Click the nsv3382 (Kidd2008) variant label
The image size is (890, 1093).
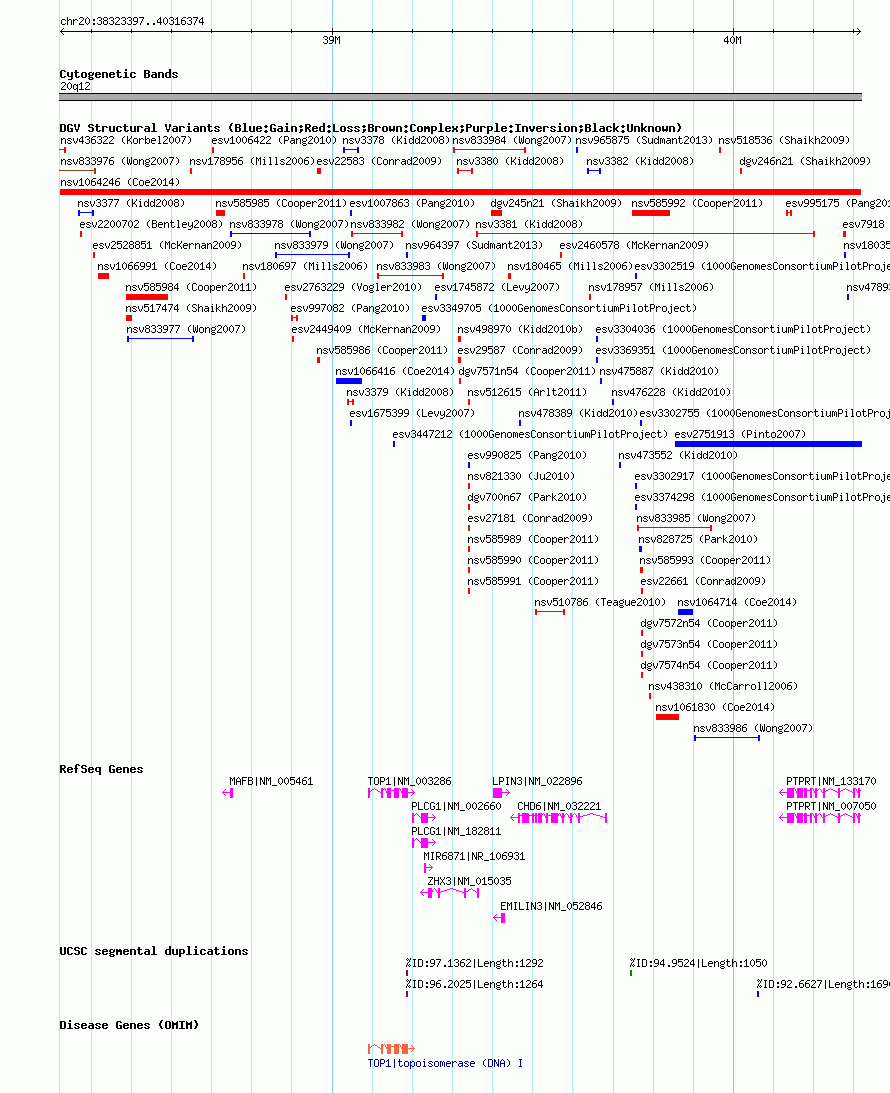pyautogui.click(x=640, y=161)
